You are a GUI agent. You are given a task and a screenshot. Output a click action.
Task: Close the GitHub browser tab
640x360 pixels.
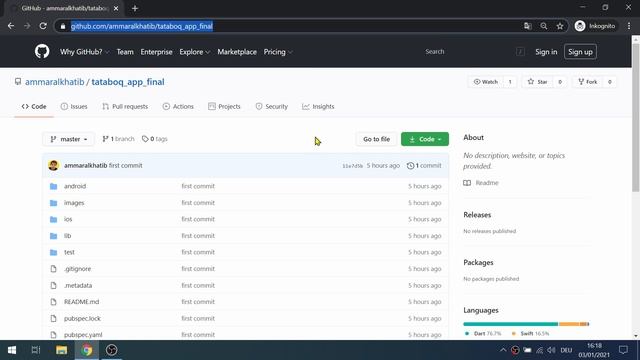[x=116, y=8]
